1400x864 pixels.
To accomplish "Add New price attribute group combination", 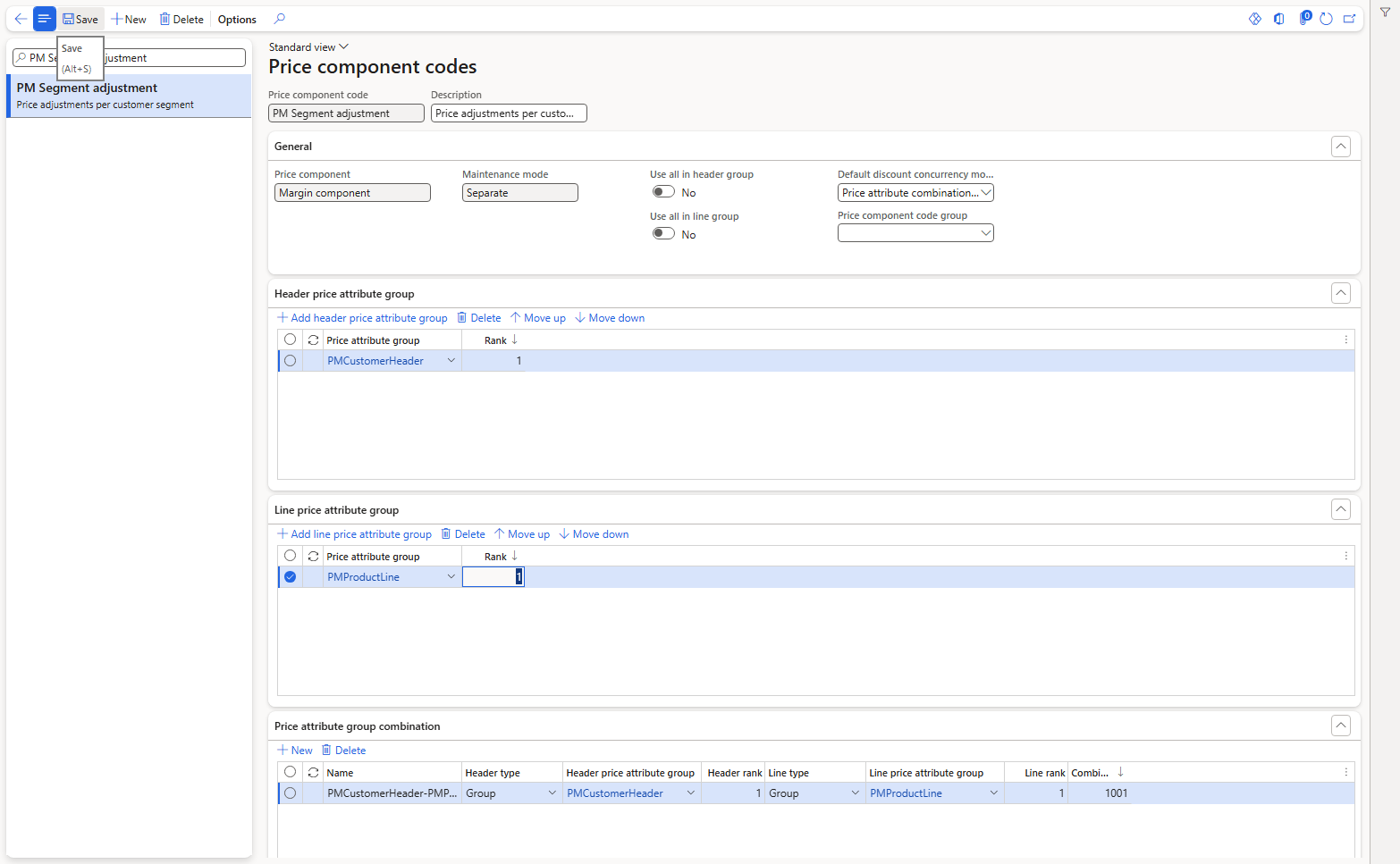I will pyautogui.click(x=295, y=751).
